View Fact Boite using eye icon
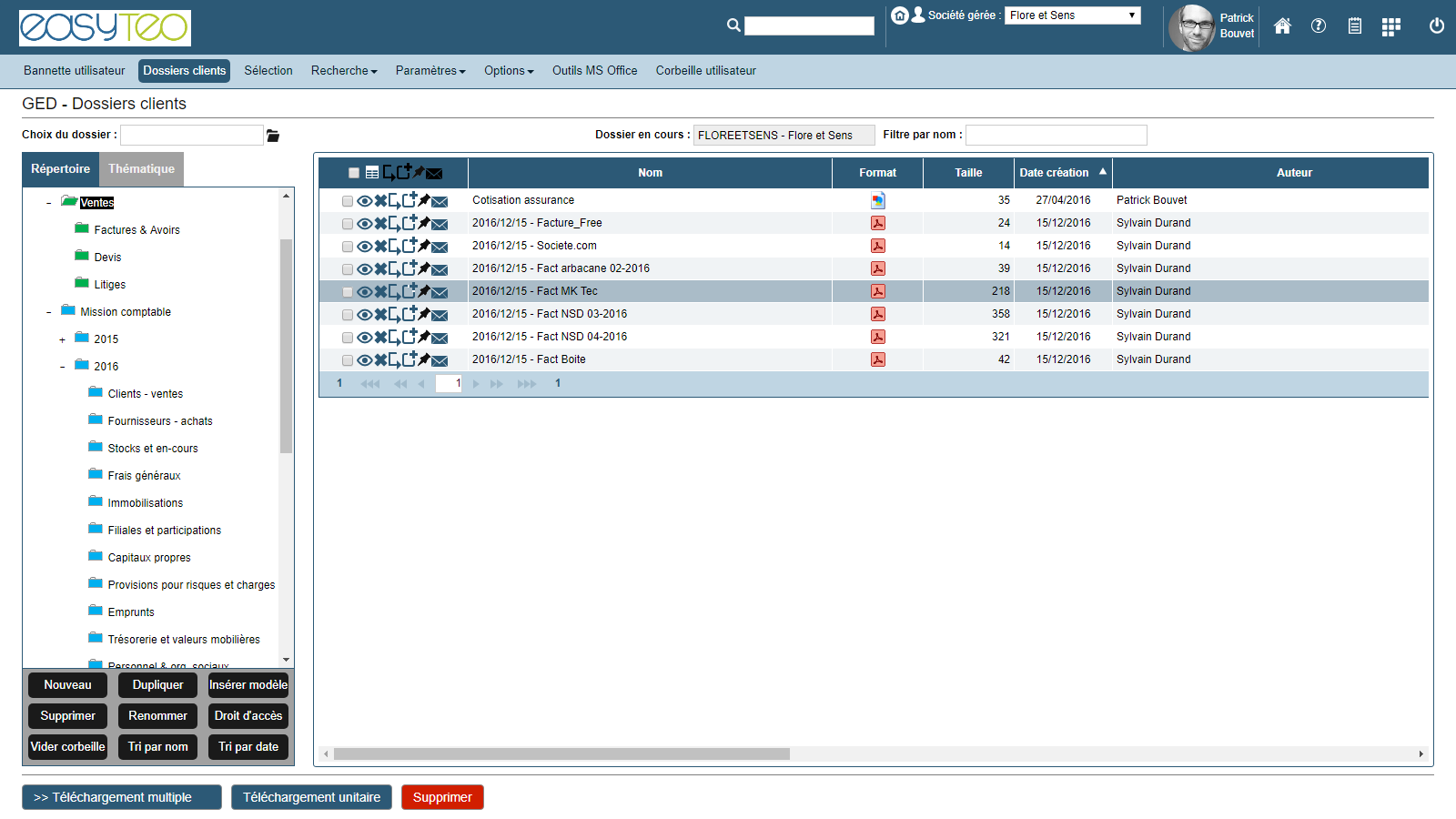This screenshot has width=1456, height=819. (364, 360)
